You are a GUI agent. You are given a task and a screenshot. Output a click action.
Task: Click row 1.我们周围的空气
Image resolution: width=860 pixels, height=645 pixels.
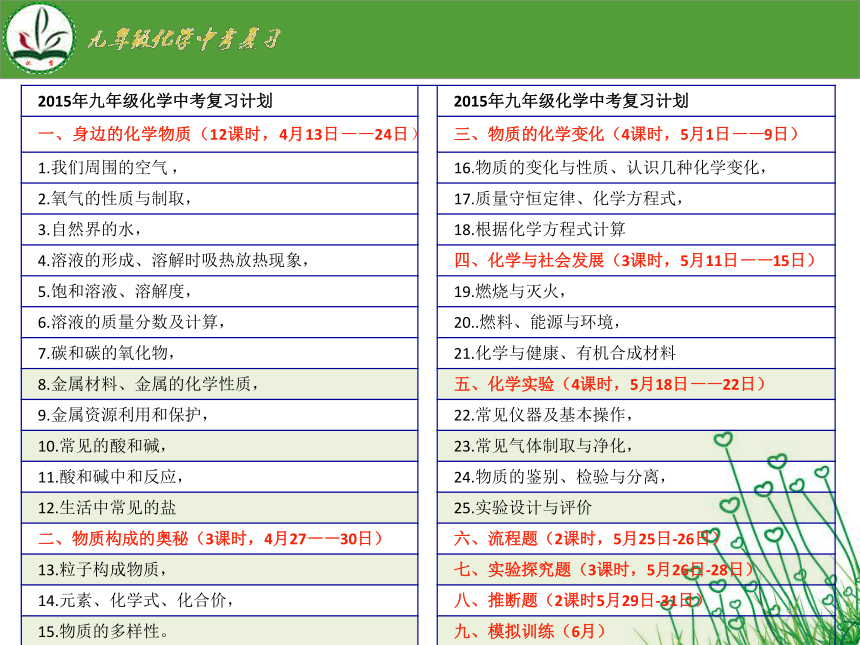[219, 168]
